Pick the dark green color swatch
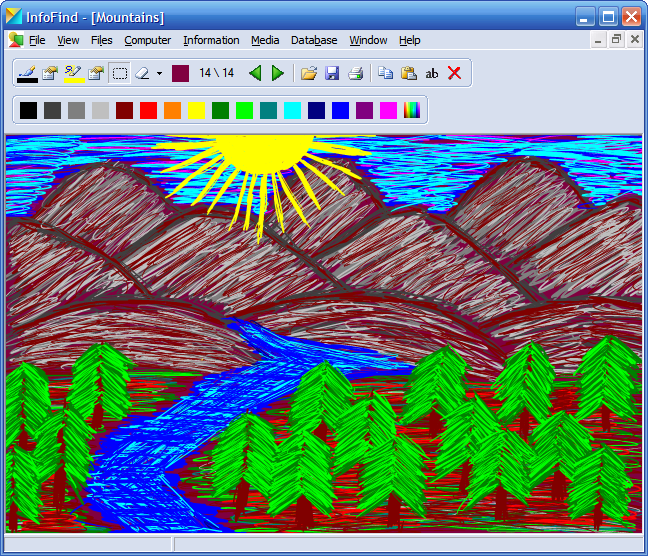 pyautogui.click(x=220, y=110)
